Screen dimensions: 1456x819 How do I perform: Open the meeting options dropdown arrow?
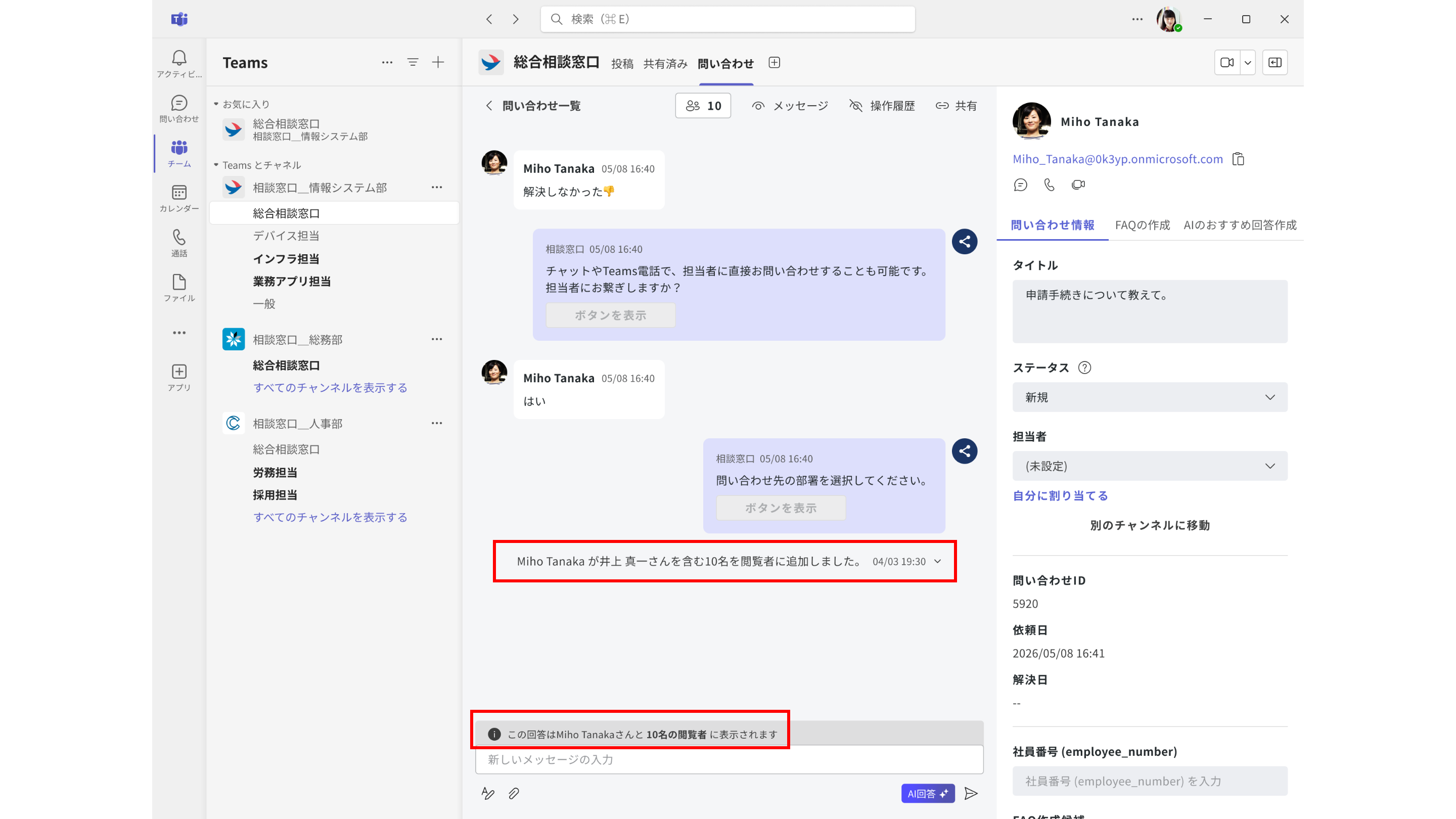pos(1248,62)
